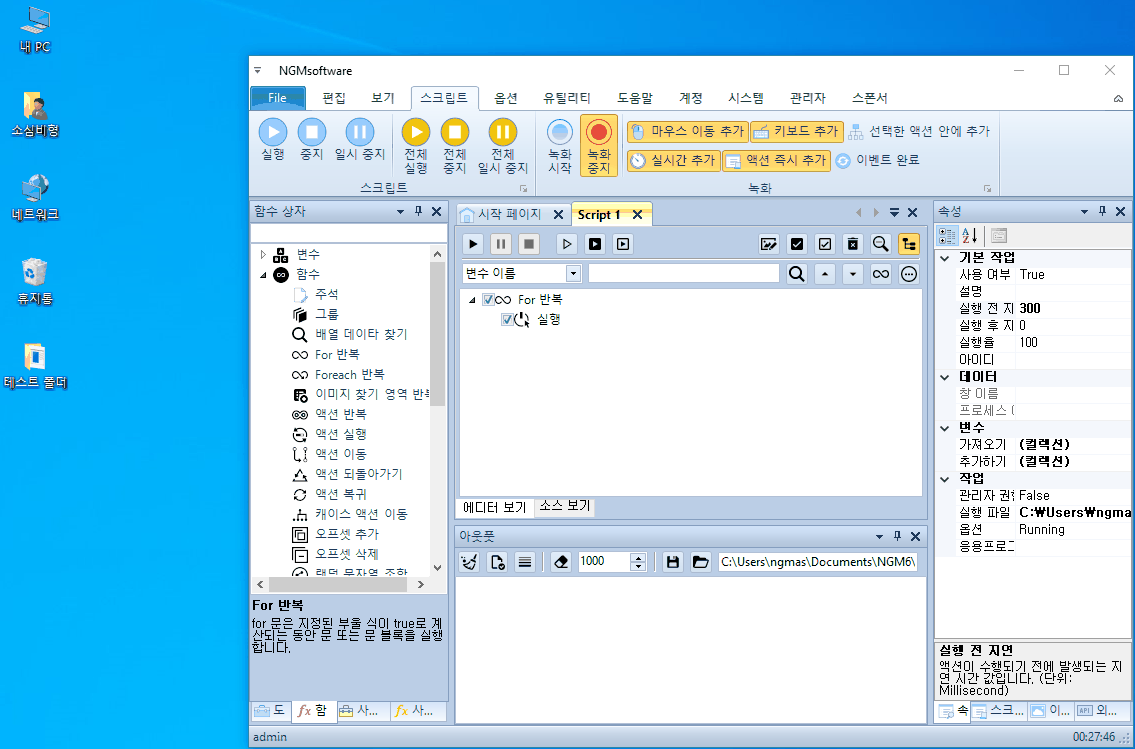This screenshot has height=749, width=1135.
Task: Open the 휴지통 desktop icon
Action: 34,281
